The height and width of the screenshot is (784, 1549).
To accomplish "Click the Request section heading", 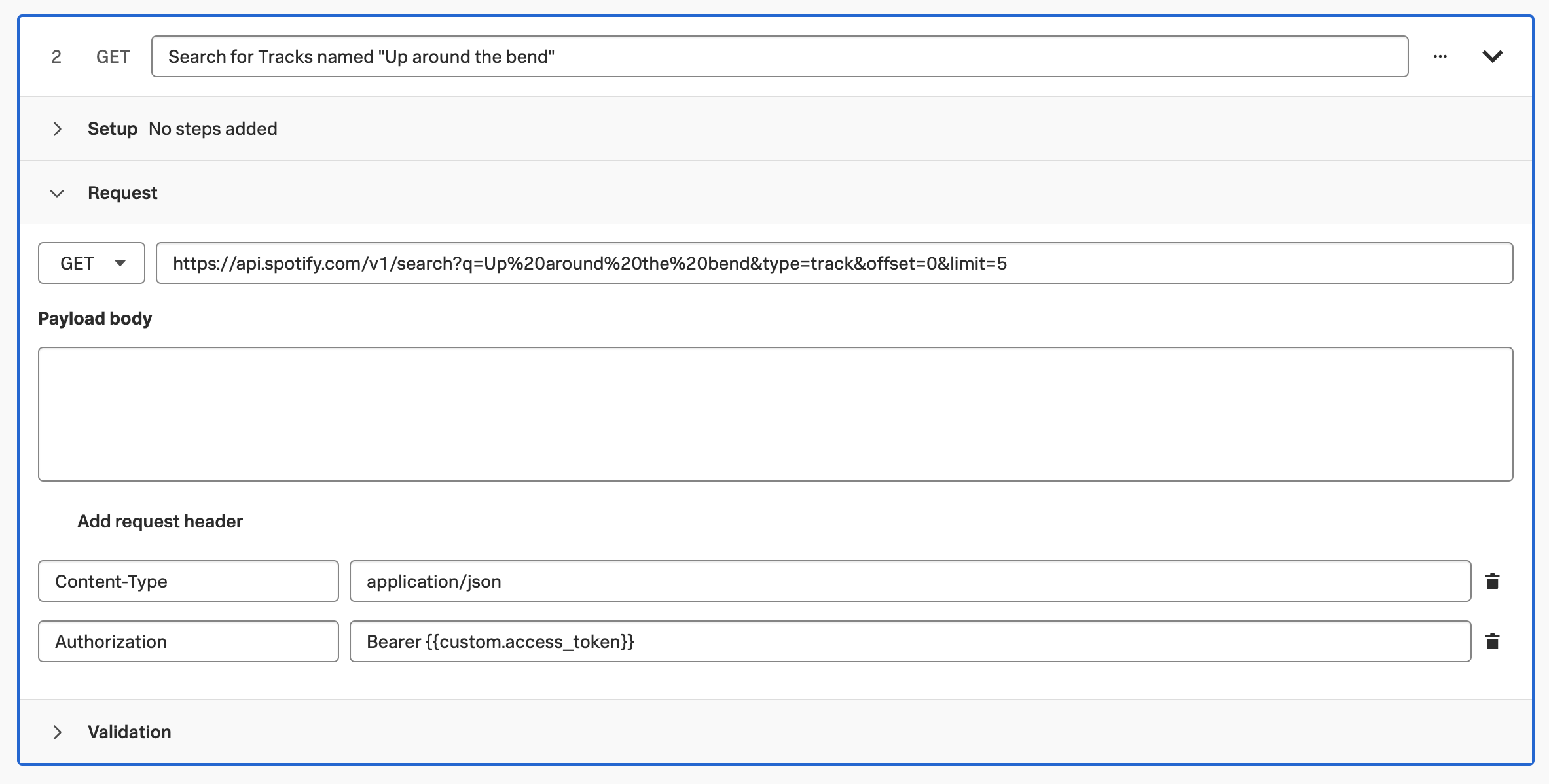I will pos(122,193).
